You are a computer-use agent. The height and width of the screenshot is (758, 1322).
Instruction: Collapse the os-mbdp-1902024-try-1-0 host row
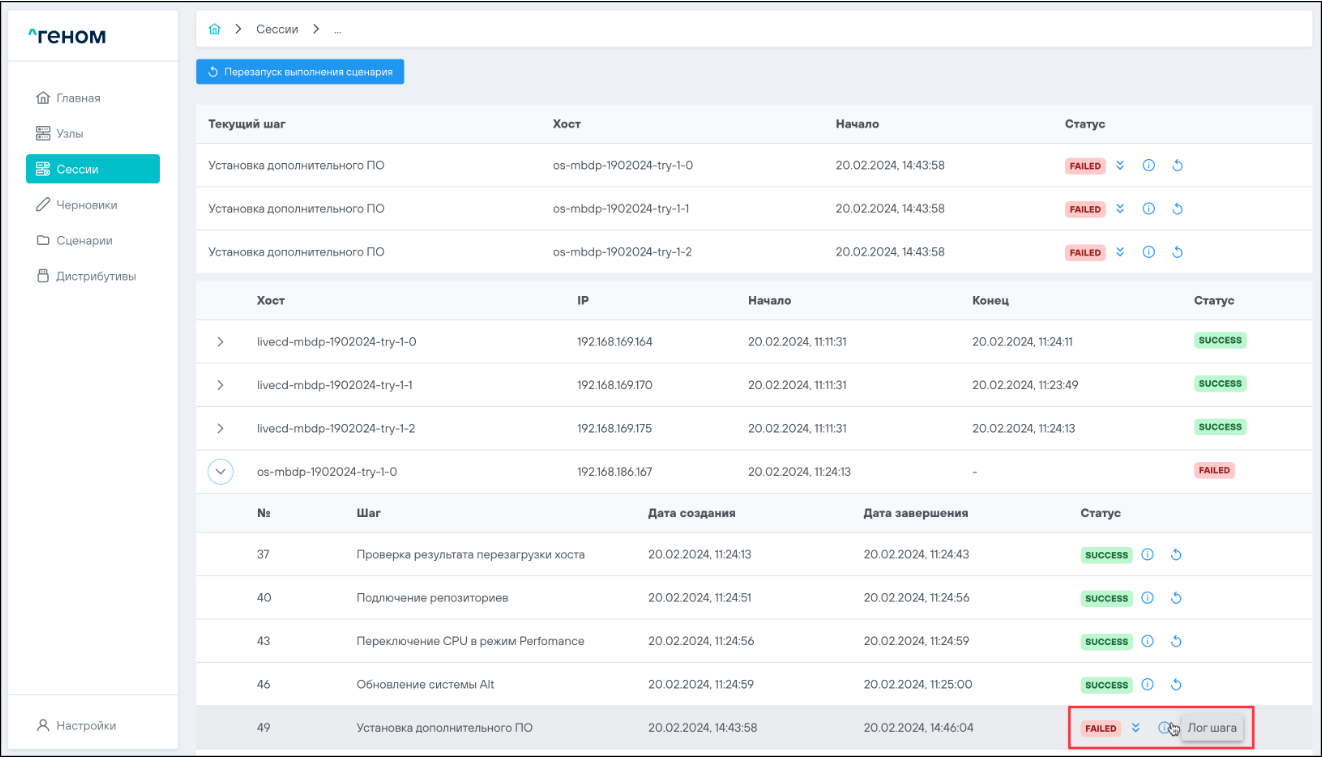(x=220, y=472)
